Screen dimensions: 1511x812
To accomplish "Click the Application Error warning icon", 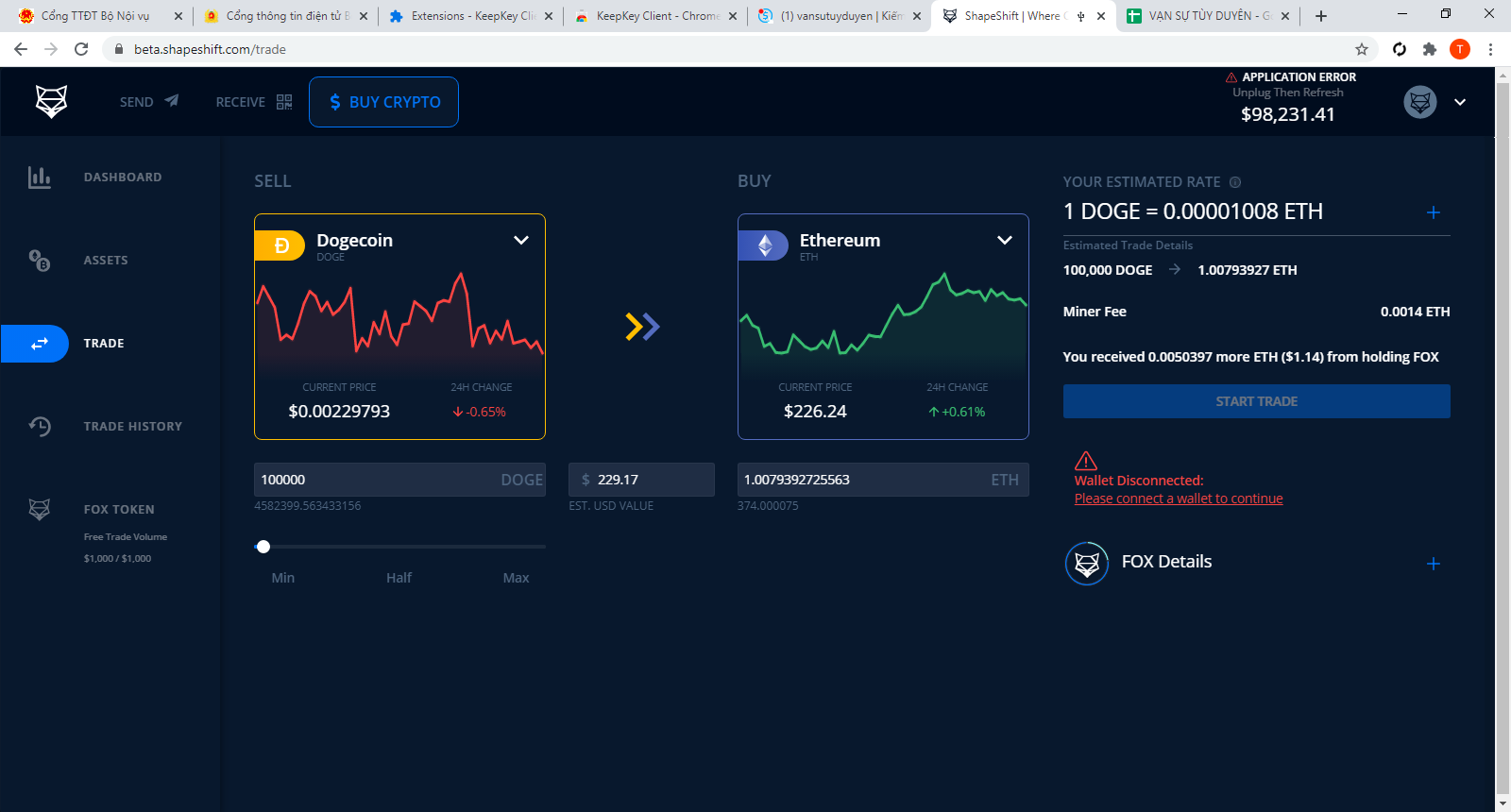I will 1231,77.
